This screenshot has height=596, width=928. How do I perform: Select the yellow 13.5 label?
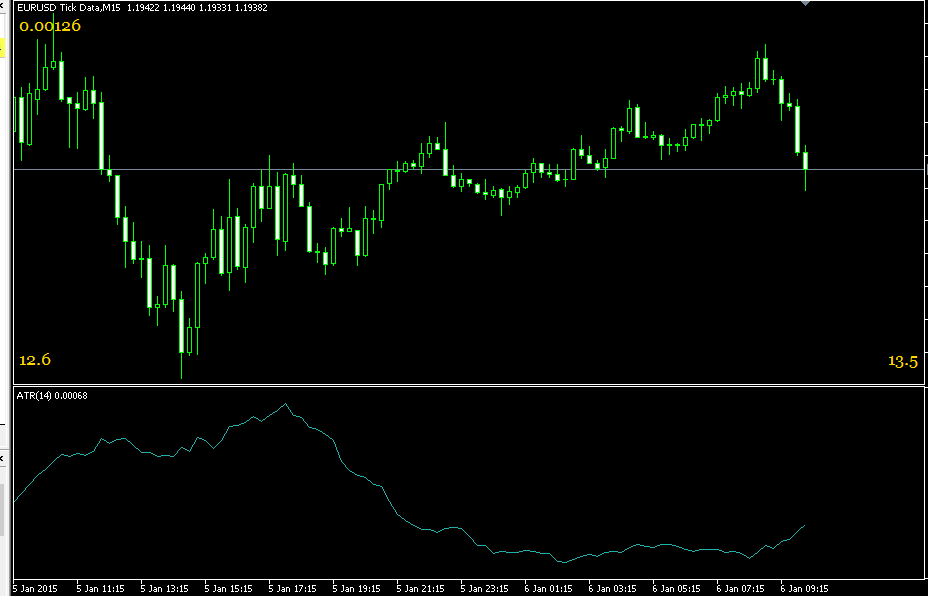pyautogui.click(x=903, y=361)
